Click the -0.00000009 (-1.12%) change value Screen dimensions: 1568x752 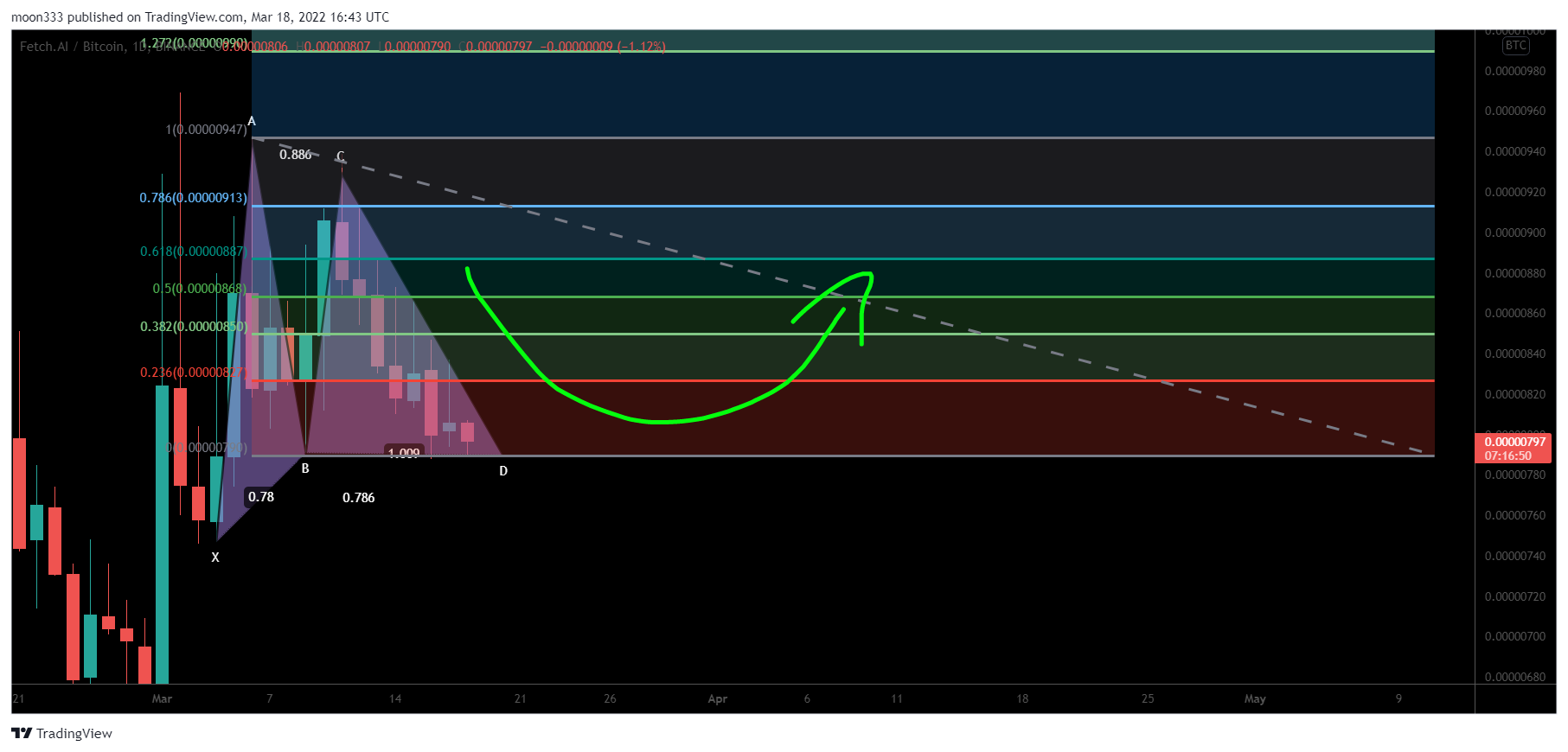point(603,47)
